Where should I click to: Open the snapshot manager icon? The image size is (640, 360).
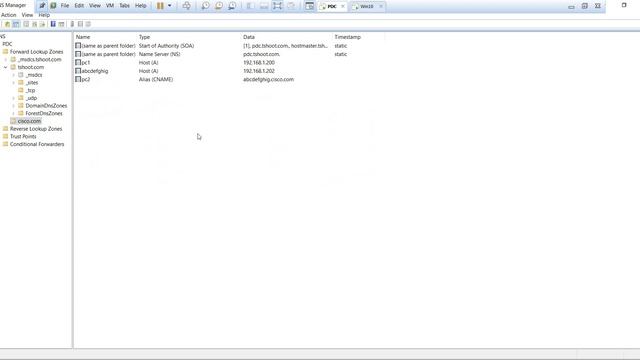[232, 6]
